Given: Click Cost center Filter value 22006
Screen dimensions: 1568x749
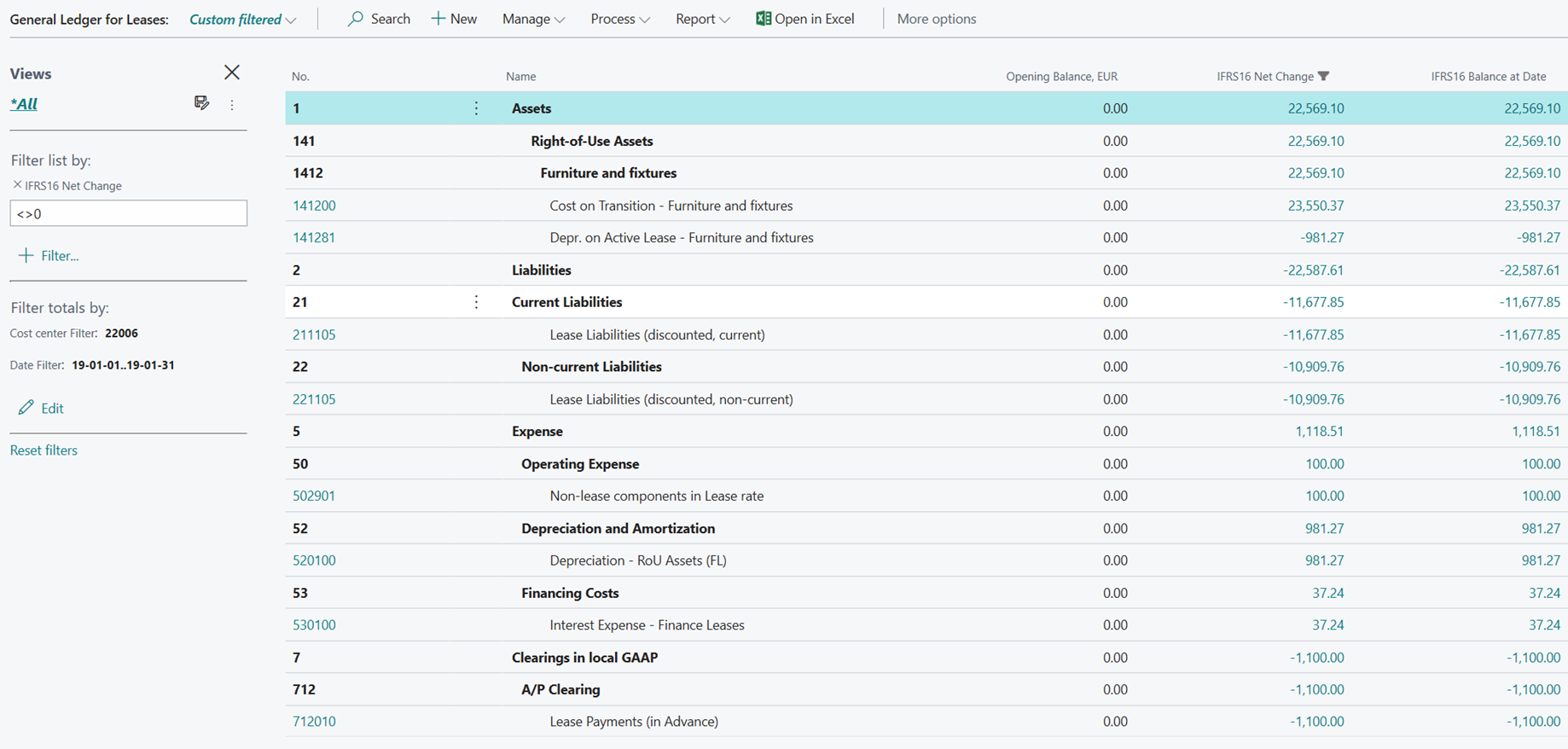Looking at the screenshot, I should 121,334.
